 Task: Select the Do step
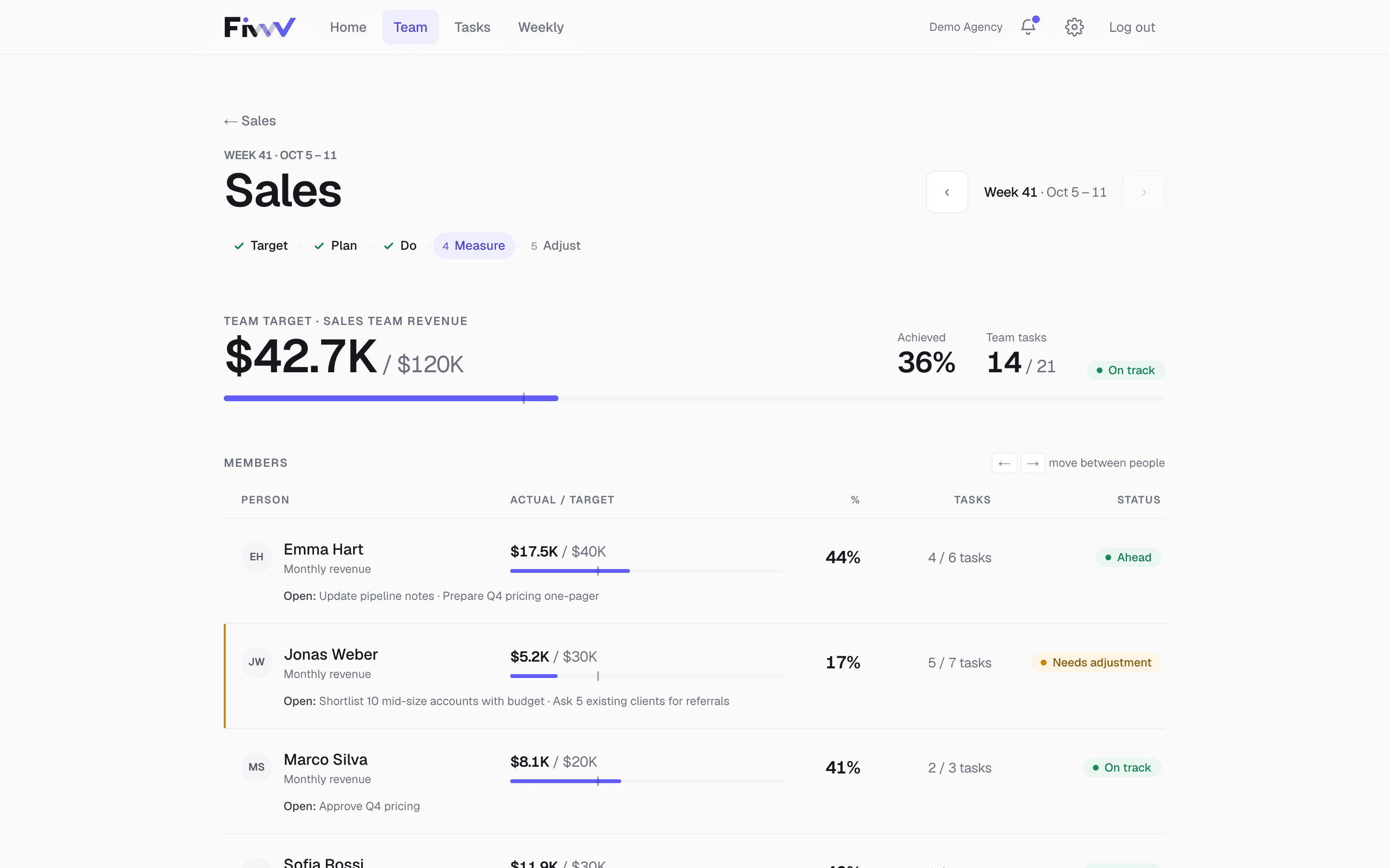click(x=400, y=246)
